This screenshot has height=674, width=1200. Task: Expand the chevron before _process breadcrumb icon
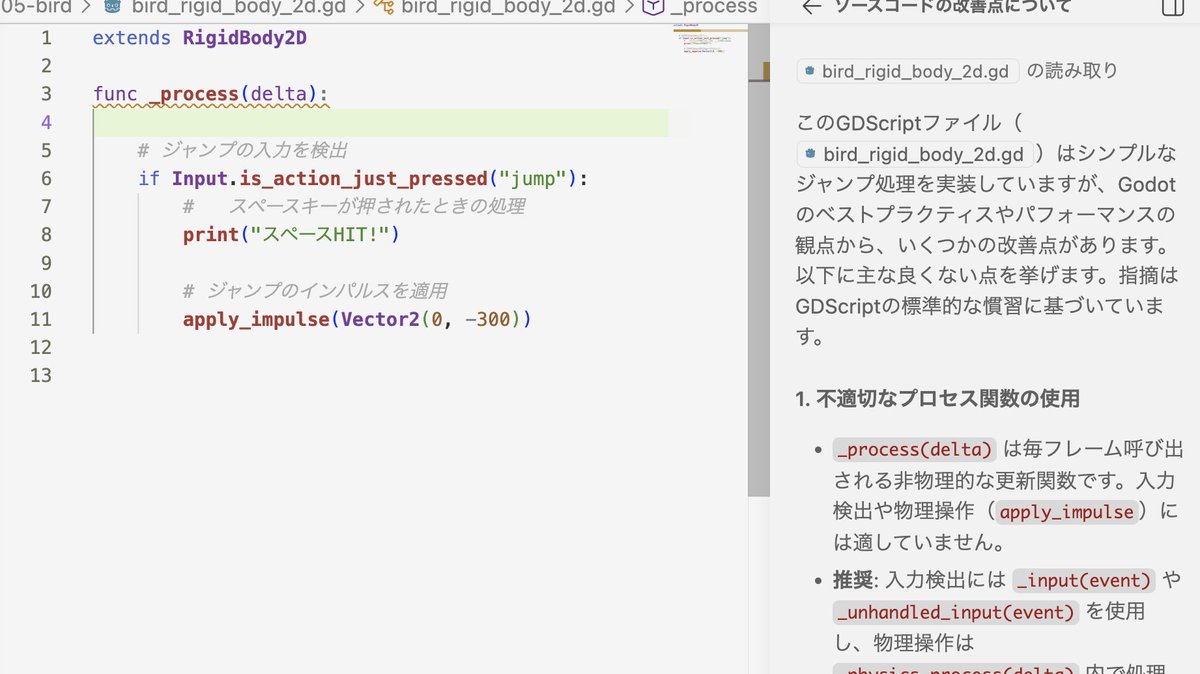pos(629,7)
